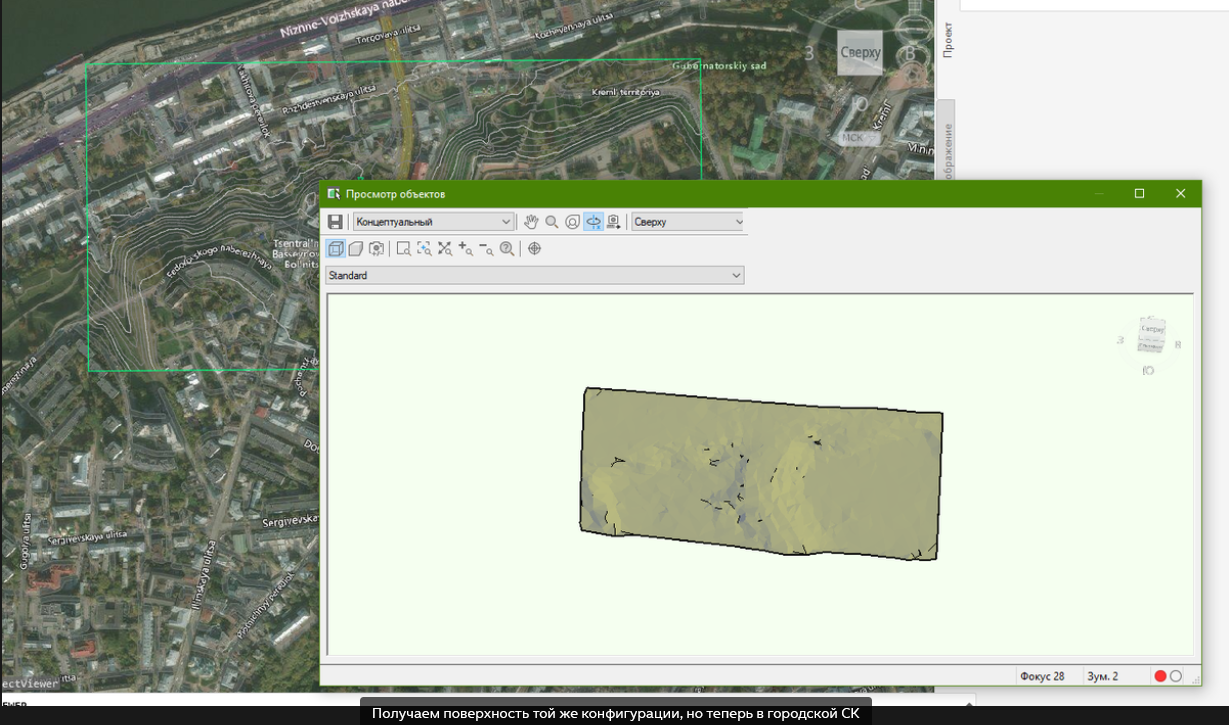Click the Zoom Window icon
This screenshot has height=725, width=1229.
pos(403,249)
